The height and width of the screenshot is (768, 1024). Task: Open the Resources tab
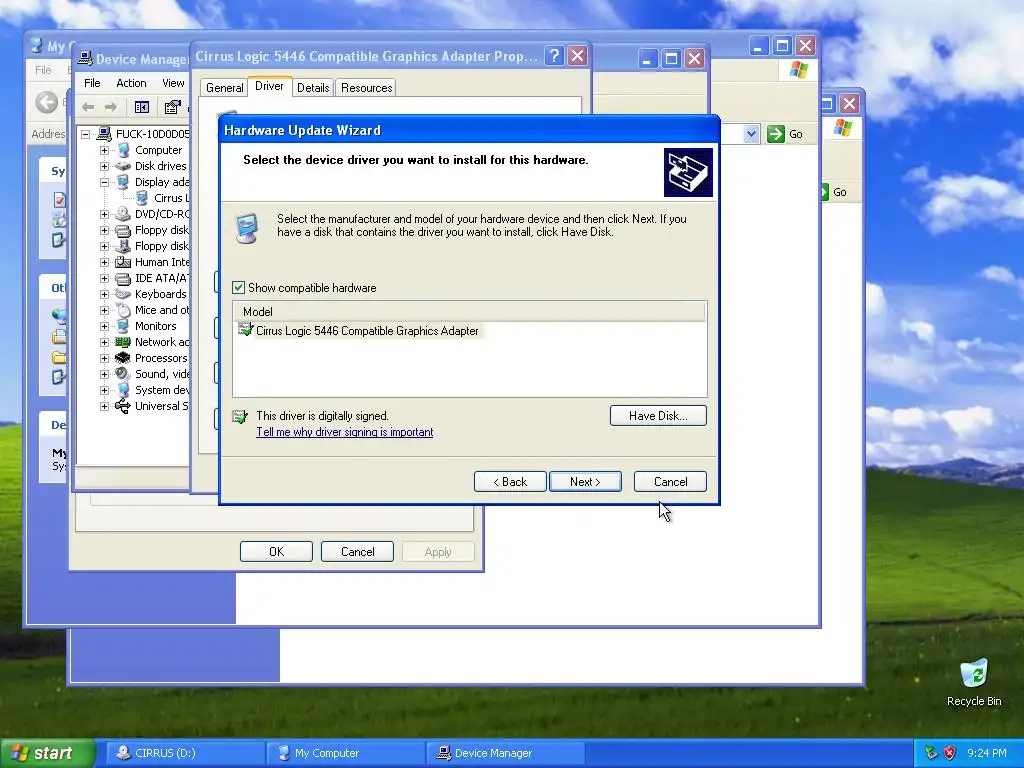(366, 88)
